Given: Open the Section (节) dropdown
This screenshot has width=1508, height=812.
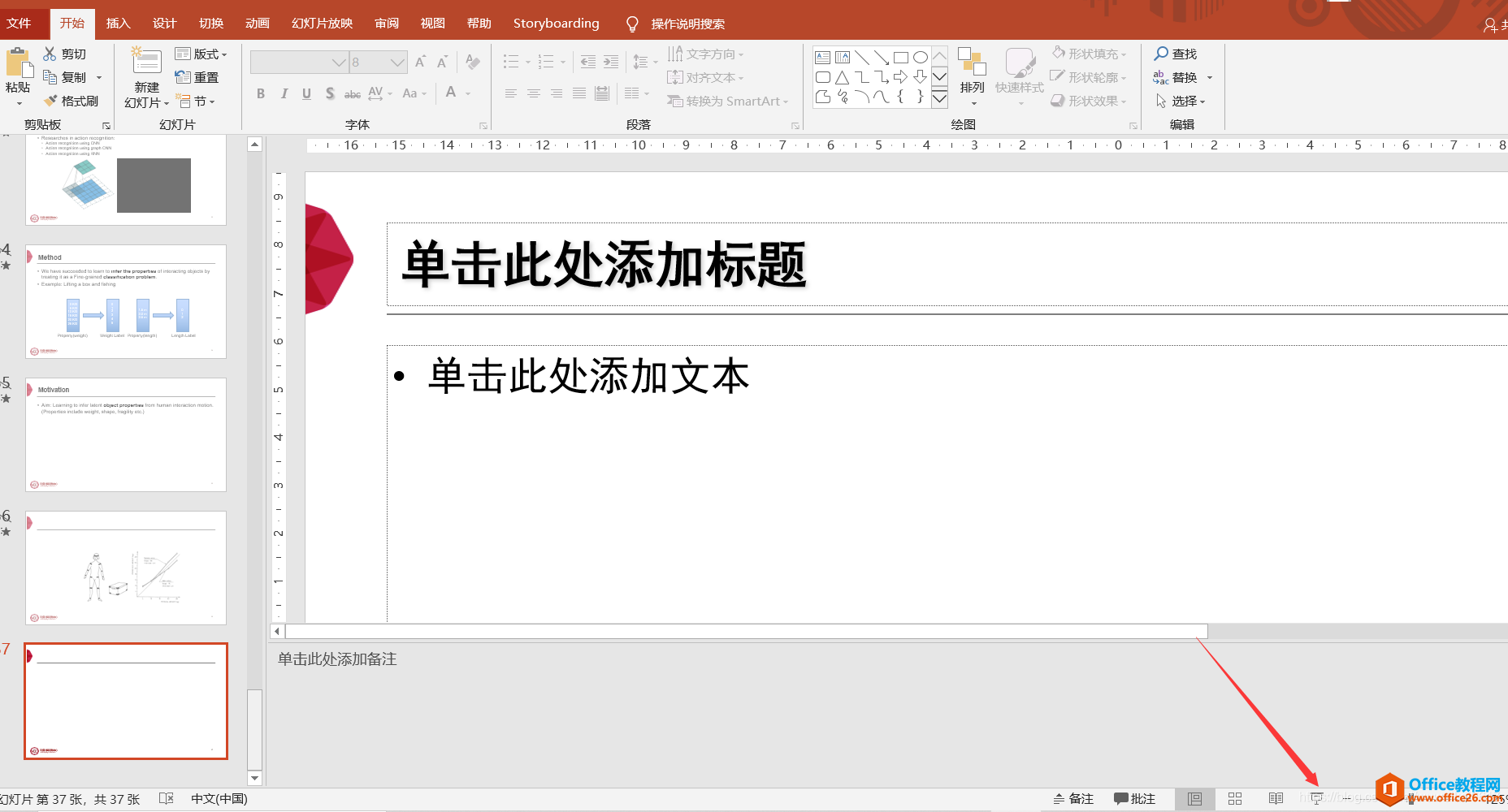Looking at the screenshot, I should point(195,101).
